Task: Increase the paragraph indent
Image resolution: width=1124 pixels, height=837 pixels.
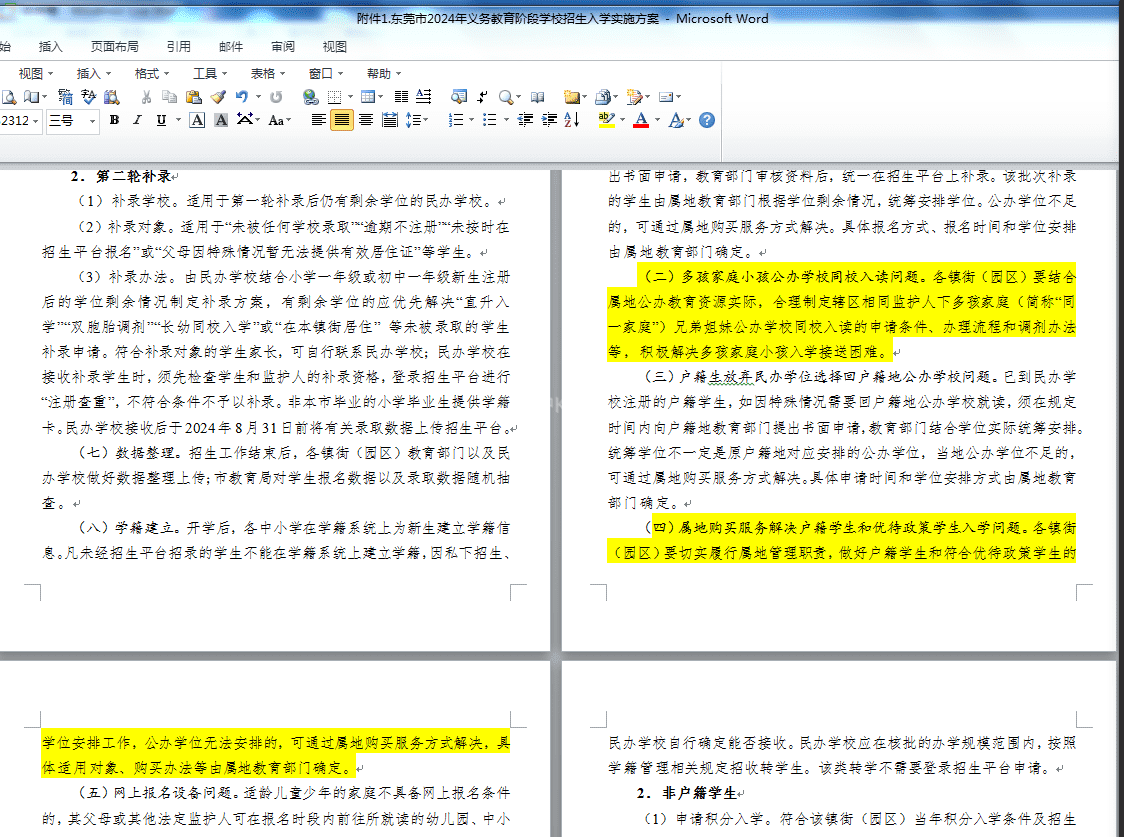Action: pyautogui.click(x=548, y=120)
